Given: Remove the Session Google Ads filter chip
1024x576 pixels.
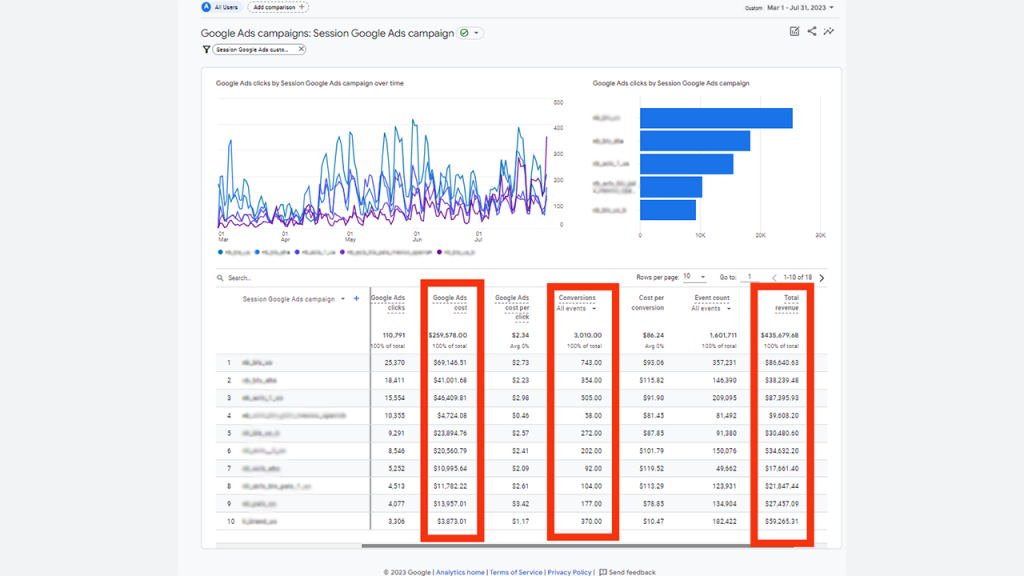Looking at the screenshot, I should 301,49.
